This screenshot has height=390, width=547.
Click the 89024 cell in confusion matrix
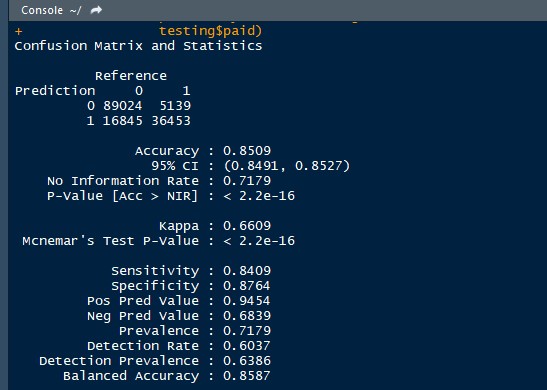pyautogui.click(x=122, y=106)
